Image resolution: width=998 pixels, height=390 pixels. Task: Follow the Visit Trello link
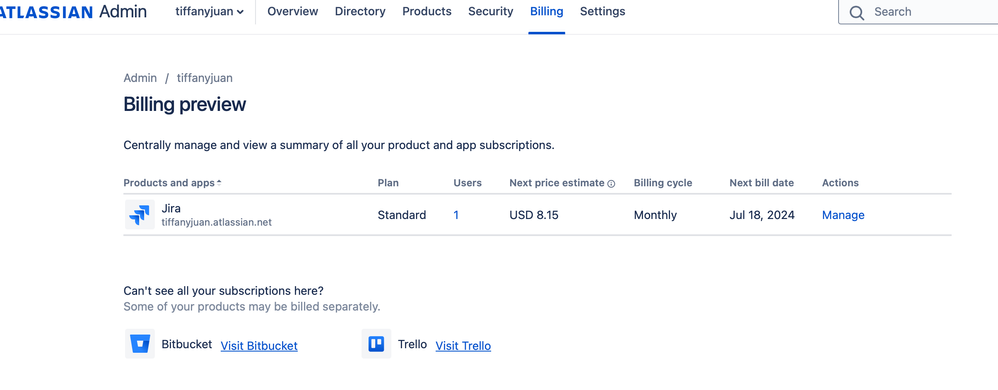point(463,345)
